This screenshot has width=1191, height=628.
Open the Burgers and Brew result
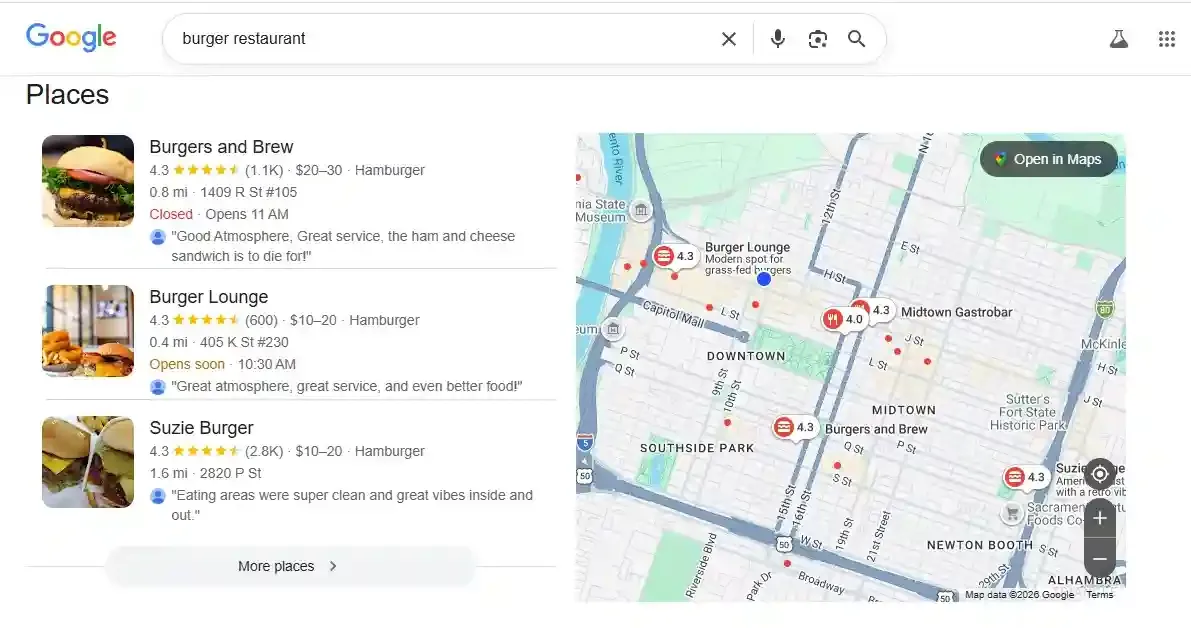point(221,146)
